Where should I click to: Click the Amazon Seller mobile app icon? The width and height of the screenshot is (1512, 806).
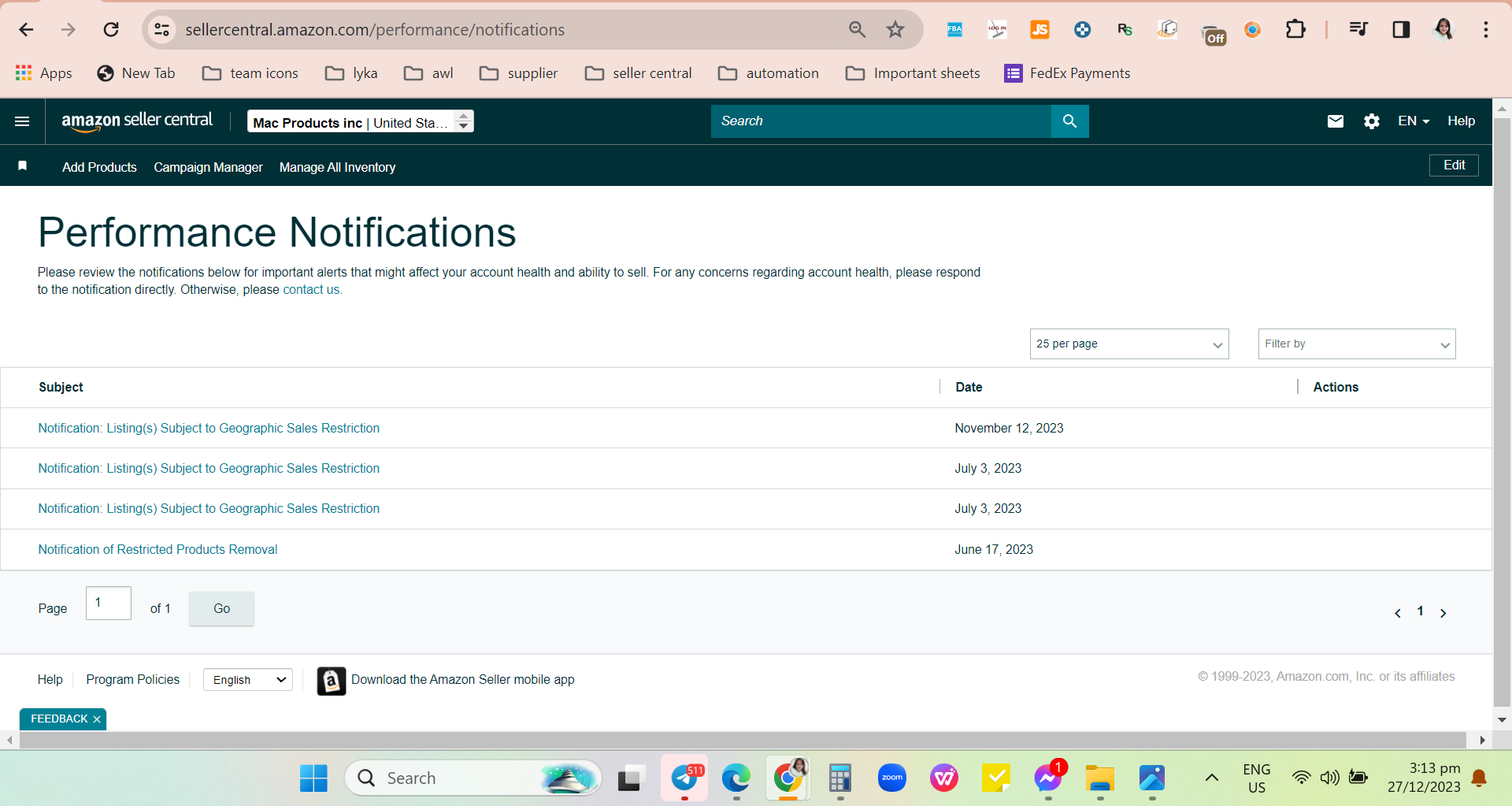(x=332, y=681)
